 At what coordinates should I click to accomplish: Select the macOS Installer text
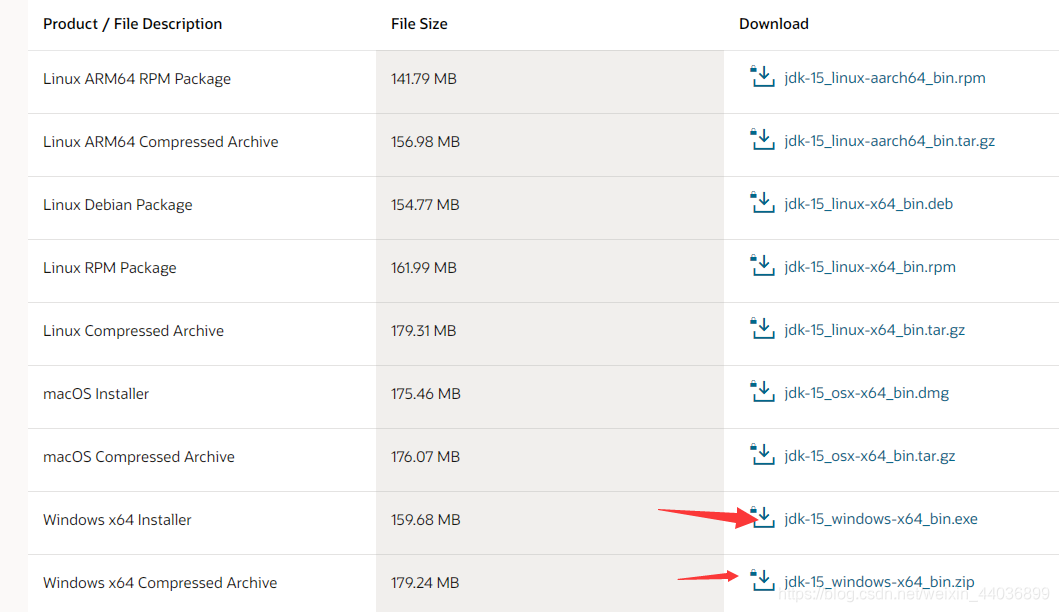96,394
